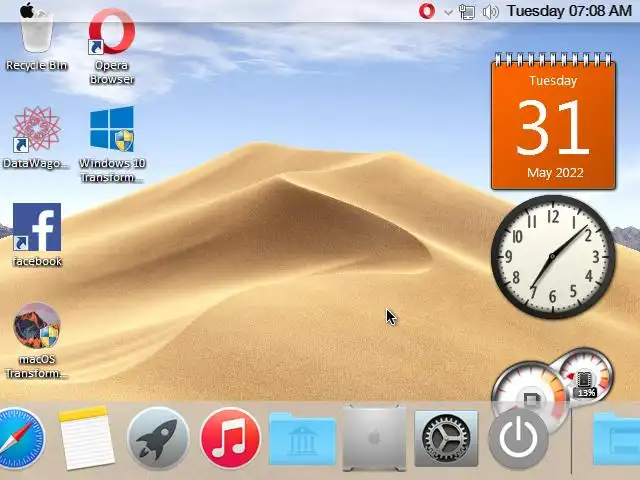Open System Preferences gear in the dock
This screenshot has width=640, height=480.
(446, 438)
